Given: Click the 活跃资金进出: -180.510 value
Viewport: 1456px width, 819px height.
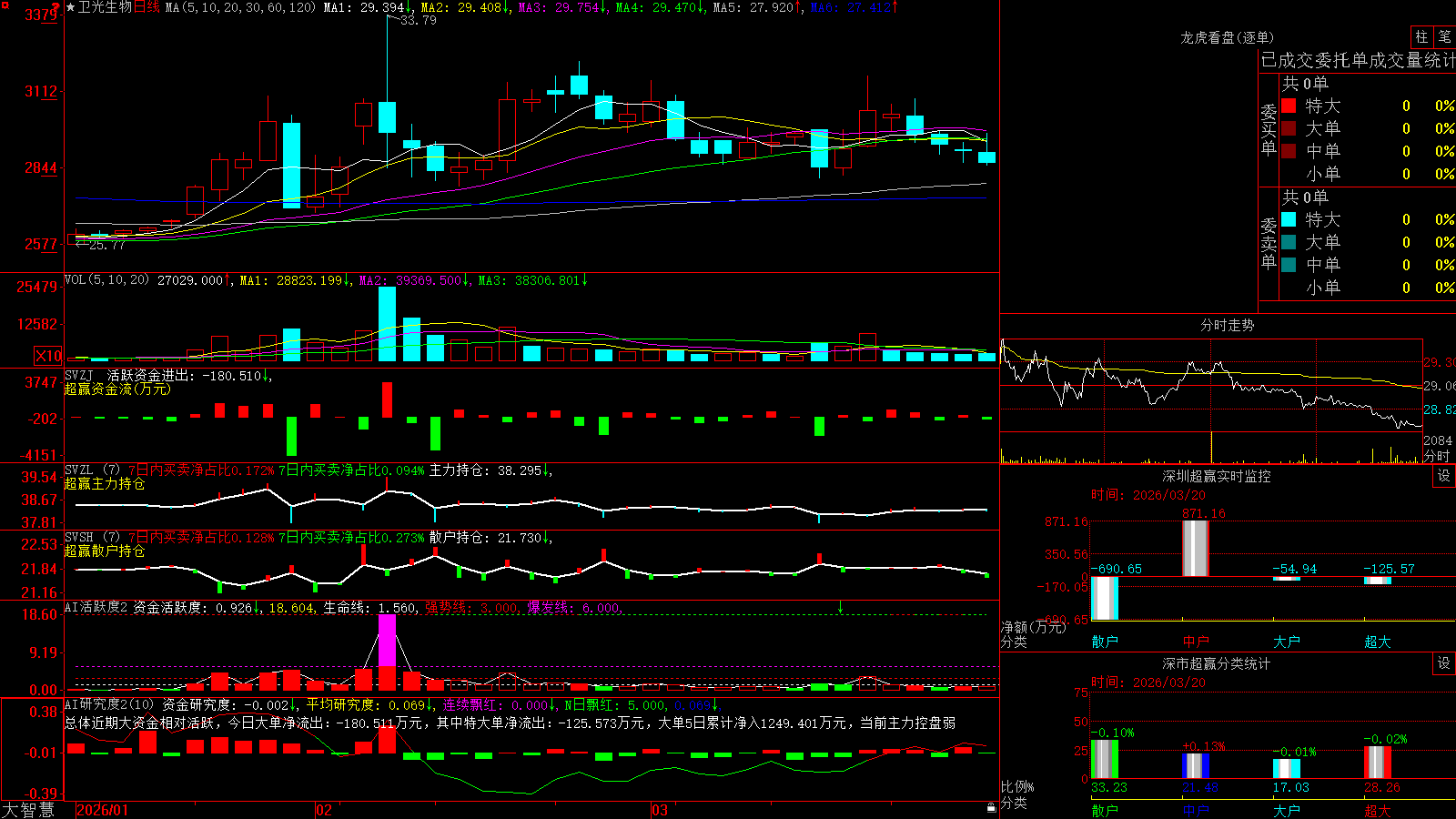Looking at the screenshot, I should [x=185, y=376].
